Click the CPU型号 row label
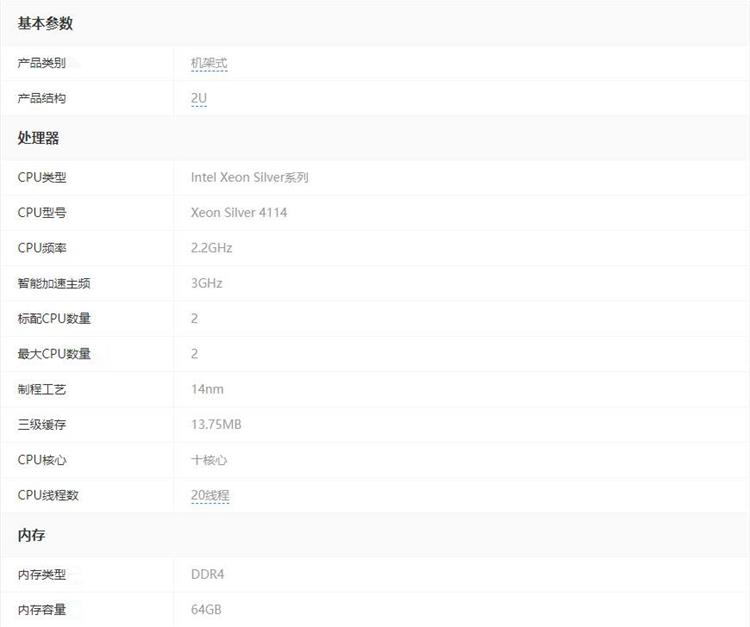 pyautogui.click(x=42, y=212)
